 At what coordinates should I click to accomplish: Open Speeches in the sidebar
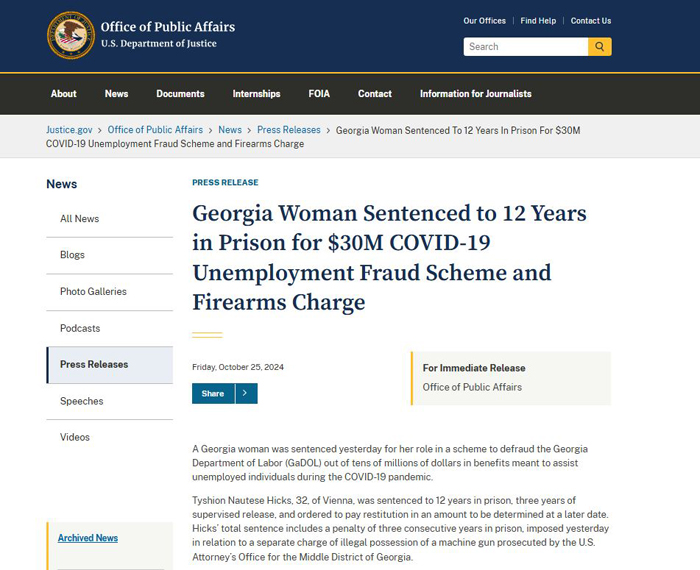[x=82, y=401]
